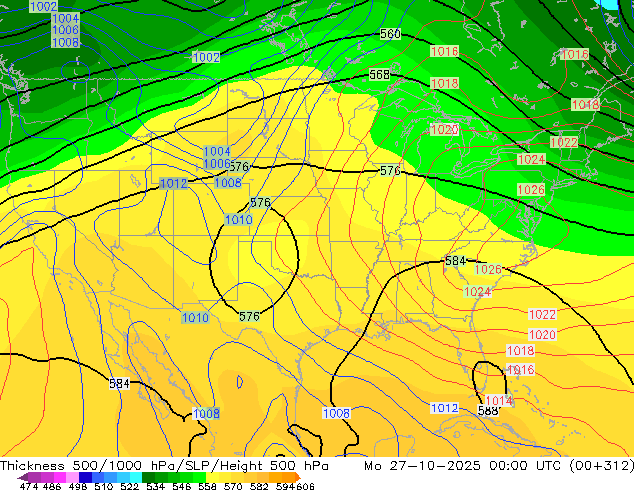Click the blue 1008 label in the top-left stack
634x490 pixels.
point(65,42)
